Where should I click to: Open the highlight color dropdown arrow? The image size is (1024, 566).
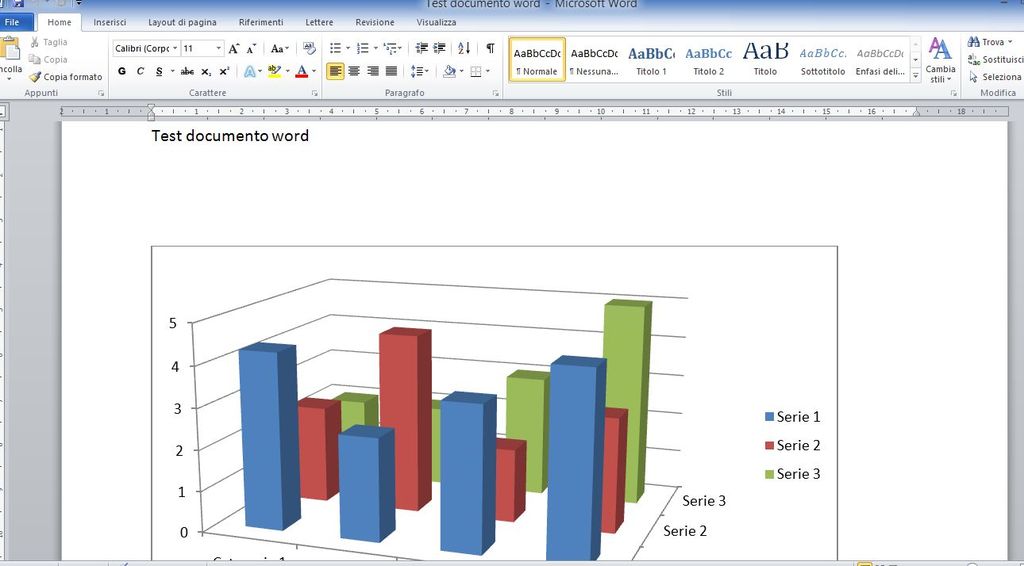coord(286,71)
